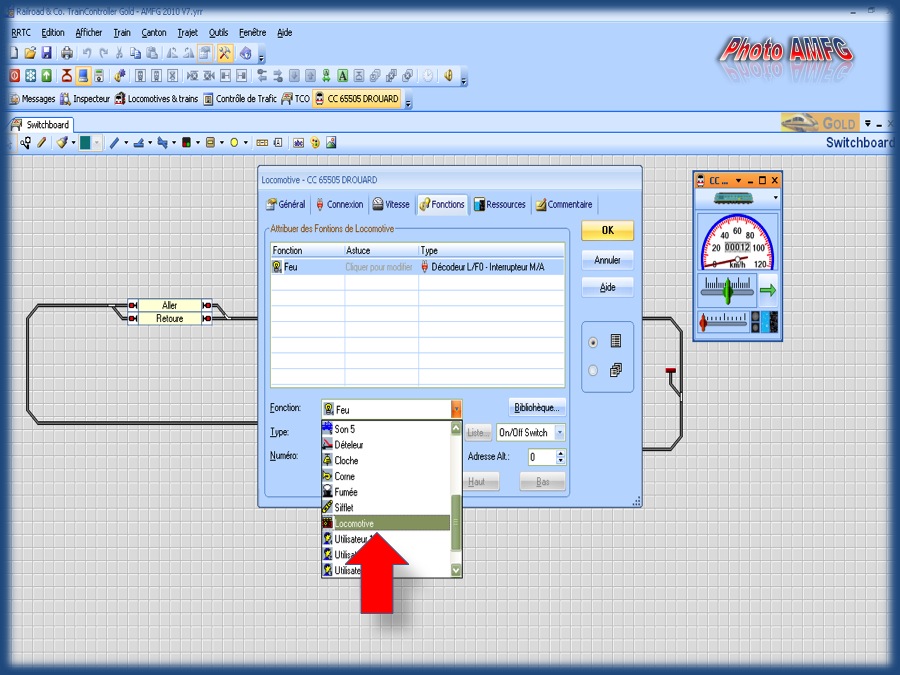Viewport: 900px width, 675px height.
Task: Select the Feu row in functions table
Action: tap(417, 267)
